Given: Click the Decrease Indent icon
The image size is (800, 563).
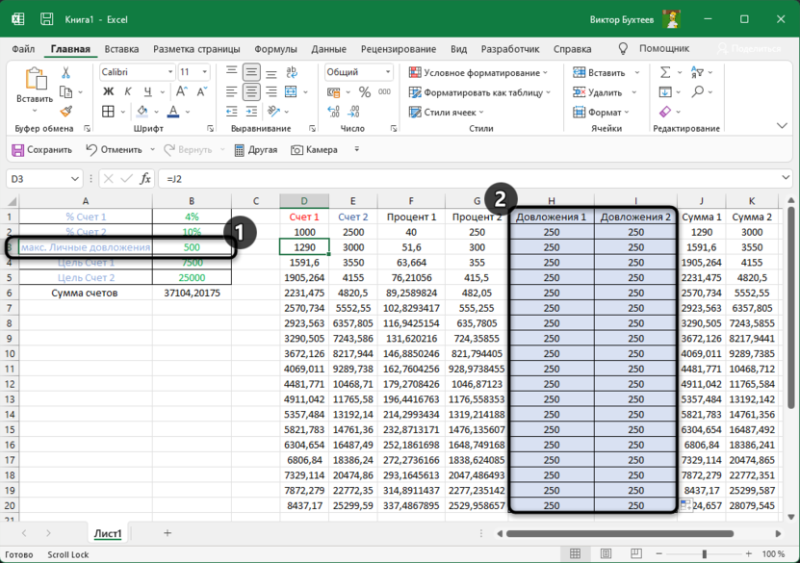Looking at the screenshot, I should click(x=232, y=111).
